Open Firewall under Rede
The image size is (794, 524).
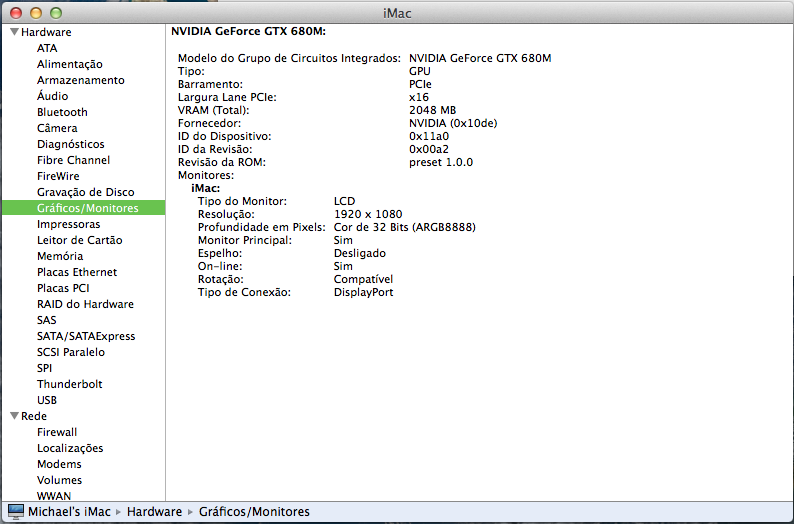pos(57,432)
